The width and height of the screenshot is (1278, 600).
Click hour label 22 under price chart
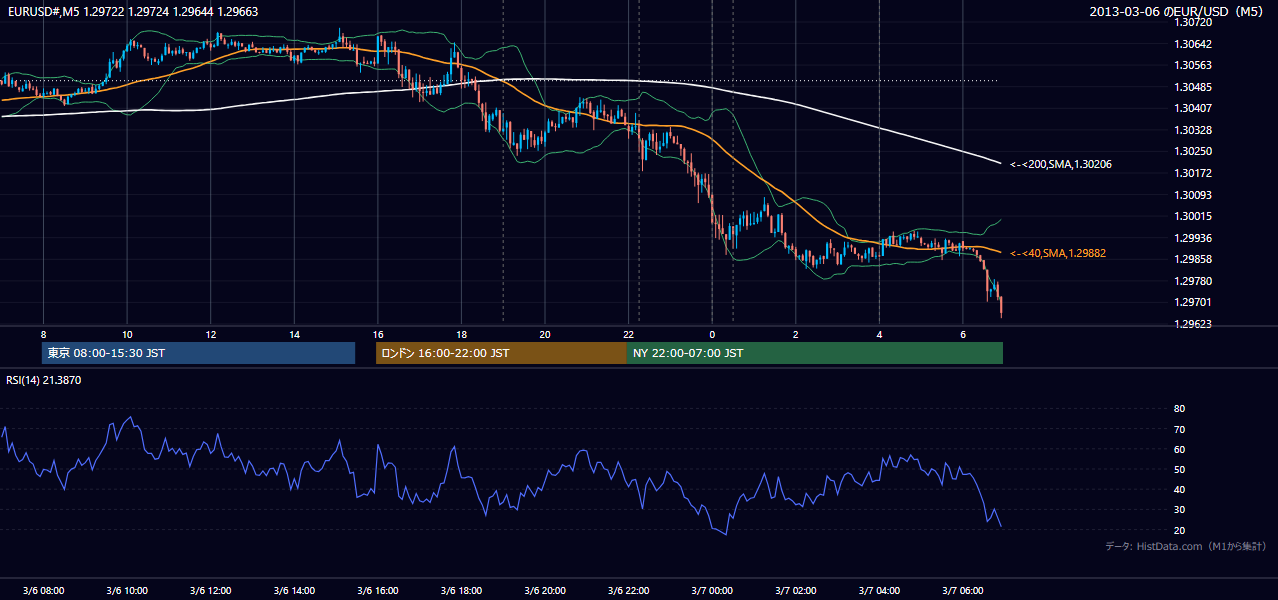628,334
